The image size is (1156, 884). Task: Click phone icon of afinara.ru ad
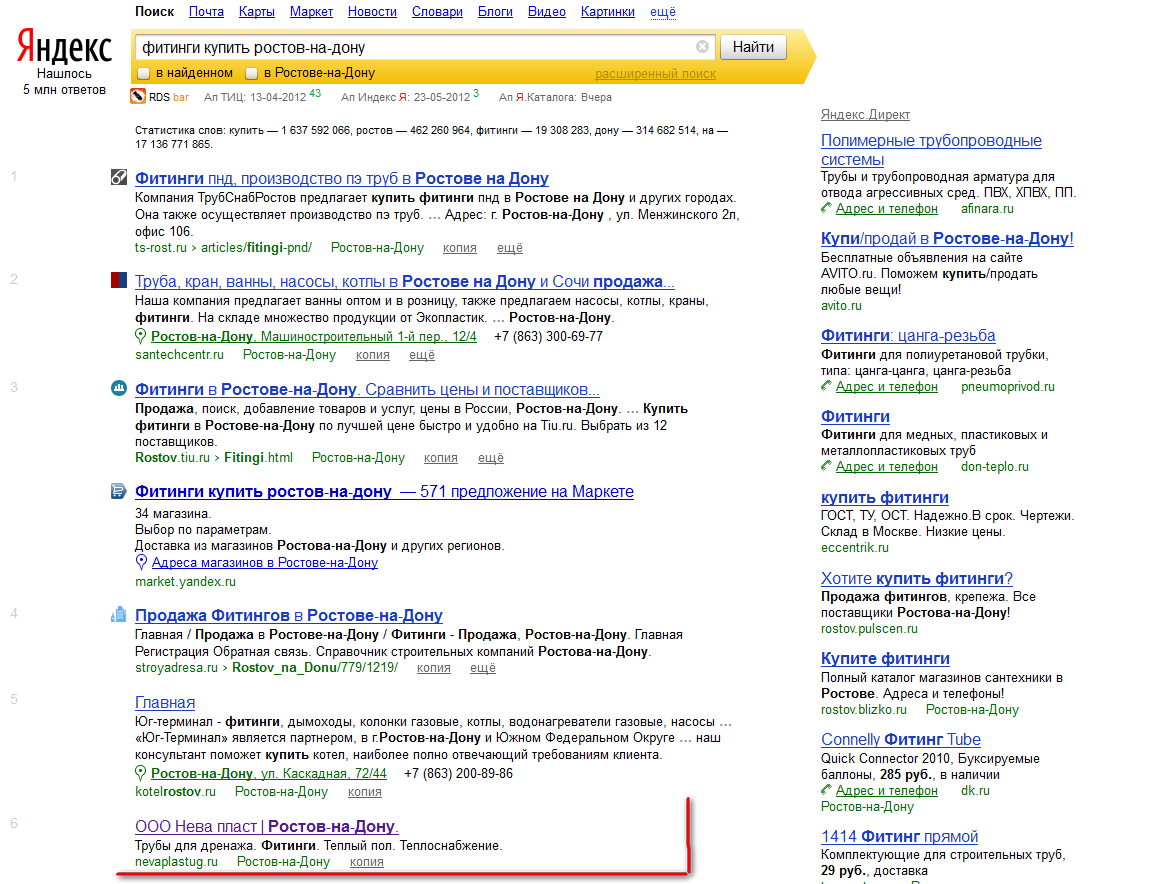pyautogui.click(x=826, y=209)
